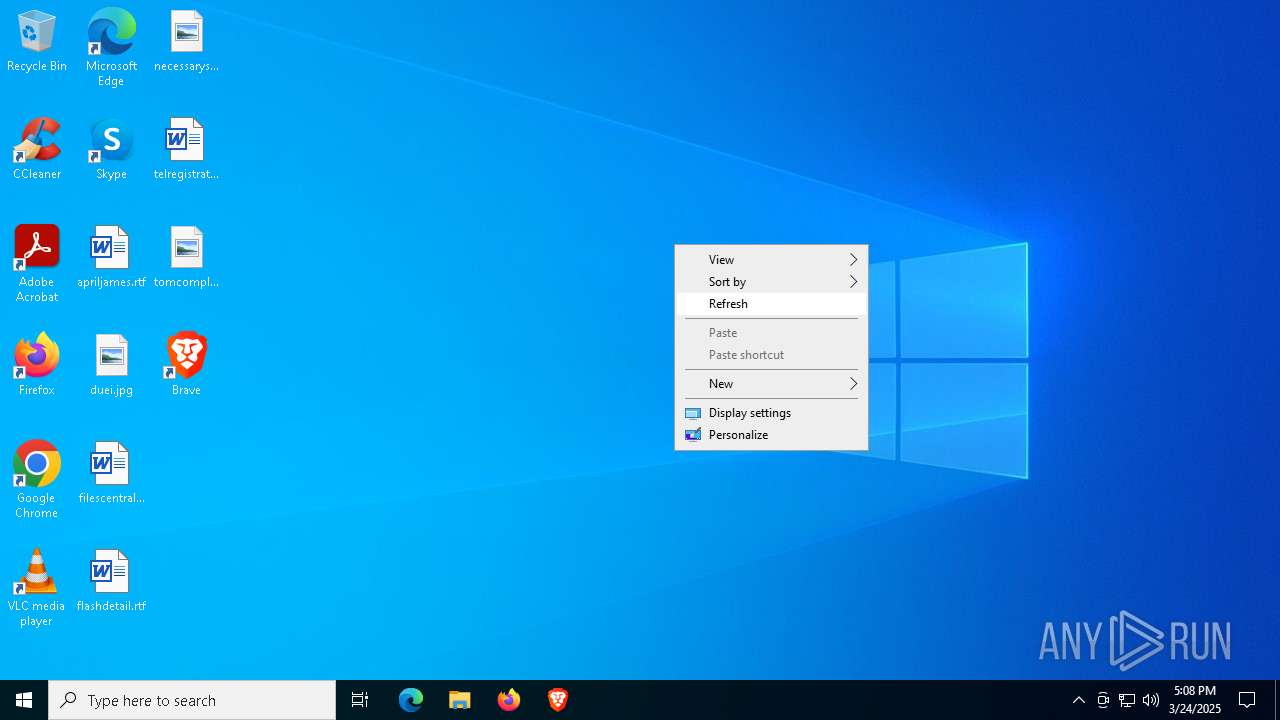This screenshot has height=720, width=1280.
Task: Choose Refresh from the context menu
Action: point(771,304)
